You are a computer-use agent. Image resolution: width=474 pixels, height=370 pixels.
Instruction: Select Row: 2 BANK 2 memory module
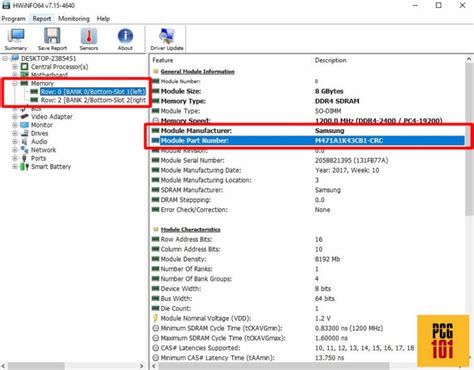(93, 100)
